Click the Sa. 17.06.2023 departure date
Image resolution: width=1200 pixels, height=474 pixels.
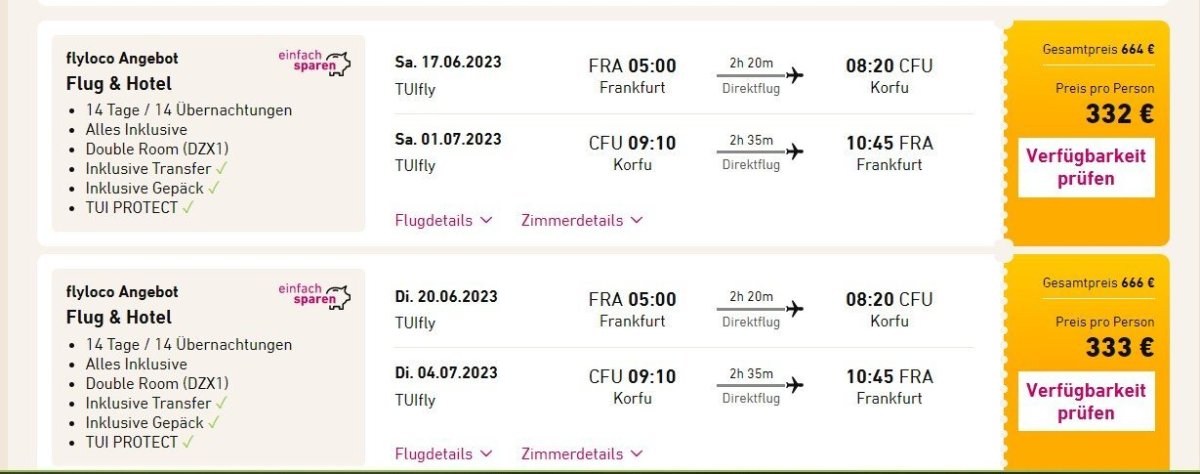(x=448, y=62)
